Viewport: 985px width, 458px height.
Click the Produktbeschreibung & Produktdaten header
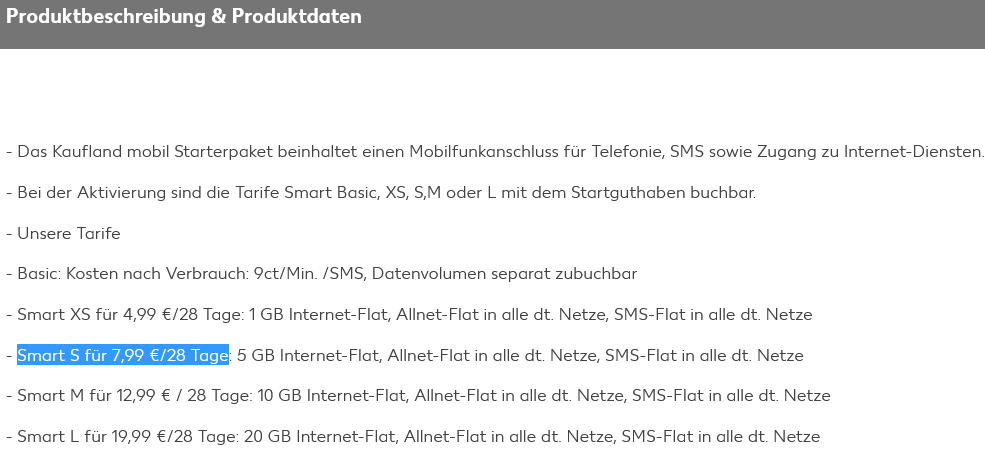click(x=183, y=16)
